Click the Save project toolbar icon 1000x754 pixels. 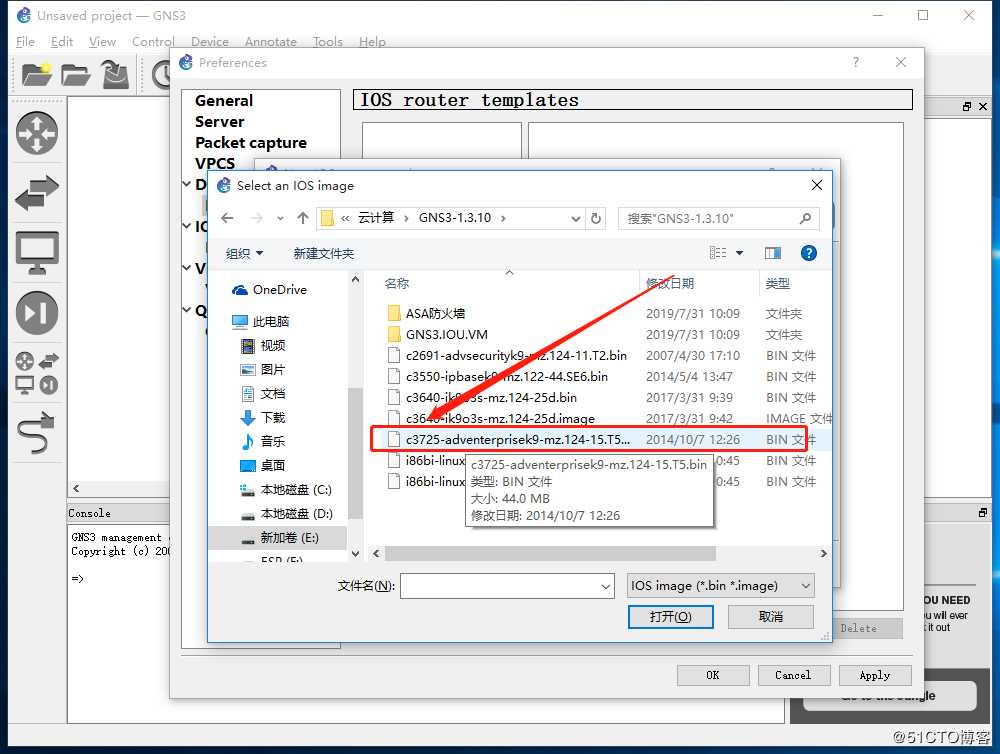click(x=115, y=74)
